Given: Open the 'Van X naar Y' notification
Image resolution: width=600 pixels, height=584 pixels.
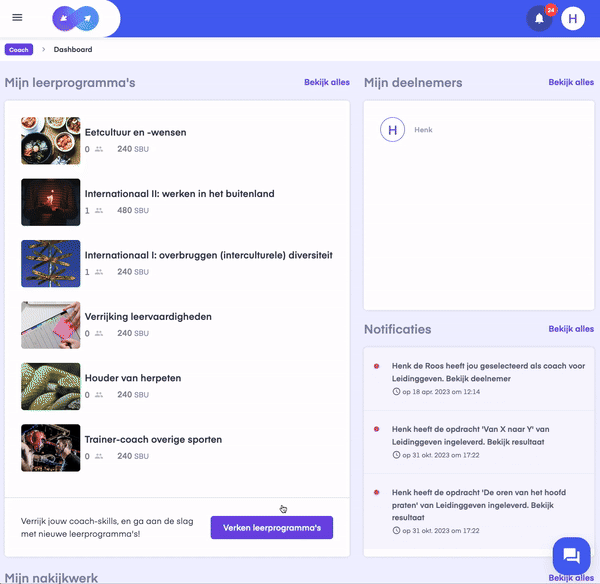Looking at the screenshot, I should click(x=479, y=442).
